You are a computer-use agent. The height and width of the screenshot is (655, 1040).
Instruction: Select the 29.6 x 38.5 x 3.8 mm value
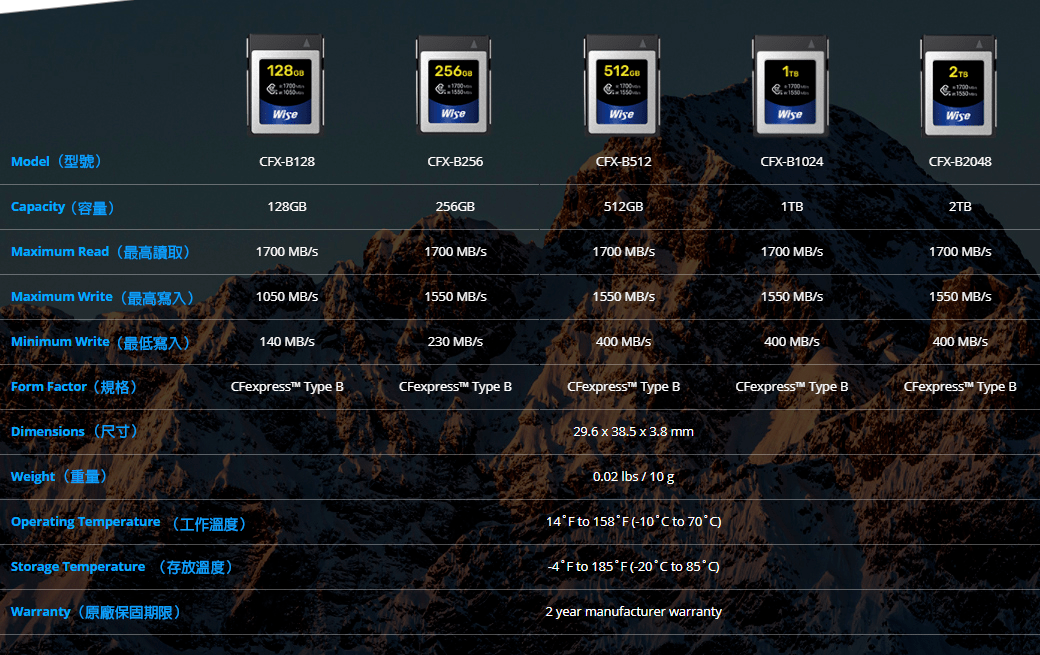click(633, 432)
